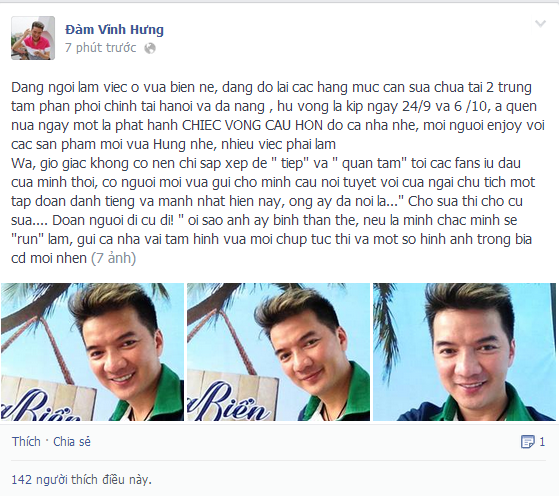Click the Chia sẻ share button
This screenshot has height=497, width=559.
pos(72,442)
